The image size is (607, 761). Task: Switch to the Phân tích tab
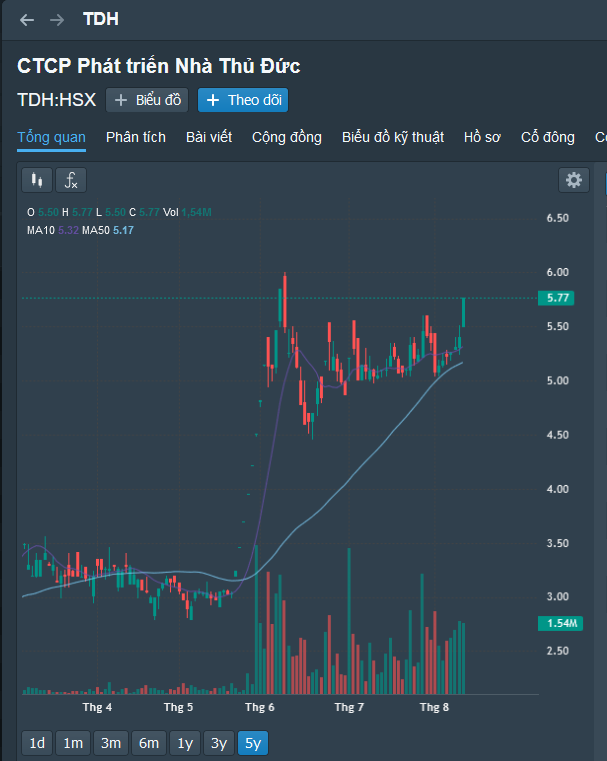(x=136, y=137)
